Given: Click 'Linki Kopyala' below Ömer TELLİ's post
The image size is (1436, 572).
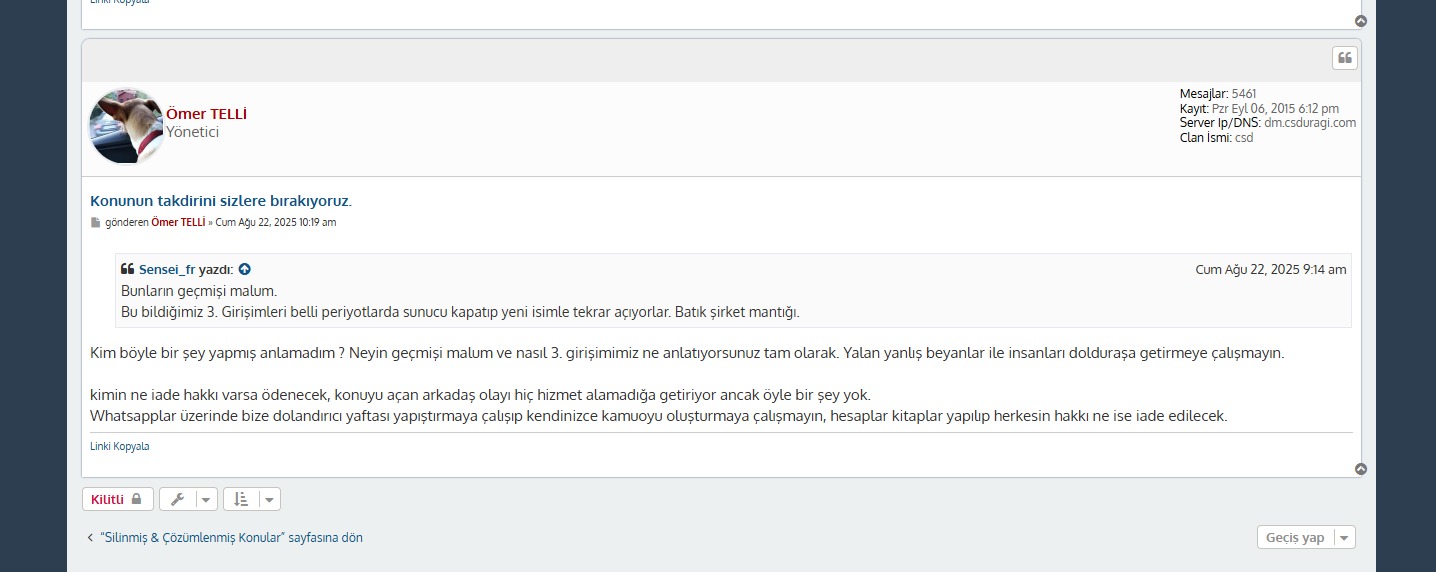Looking at the screenshot, I should [120, 446].
